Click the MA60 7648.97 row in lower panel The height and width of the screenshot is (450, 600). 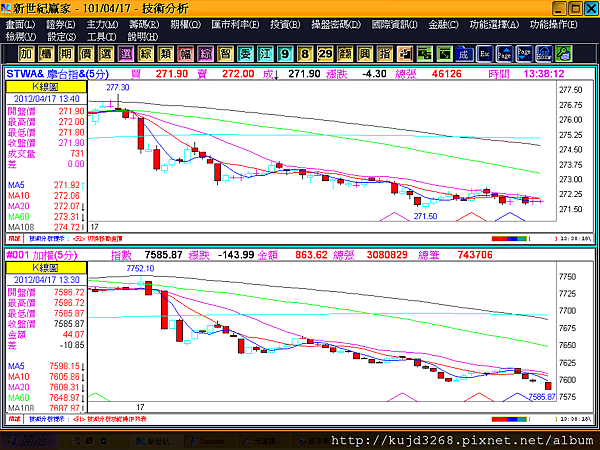46,398
